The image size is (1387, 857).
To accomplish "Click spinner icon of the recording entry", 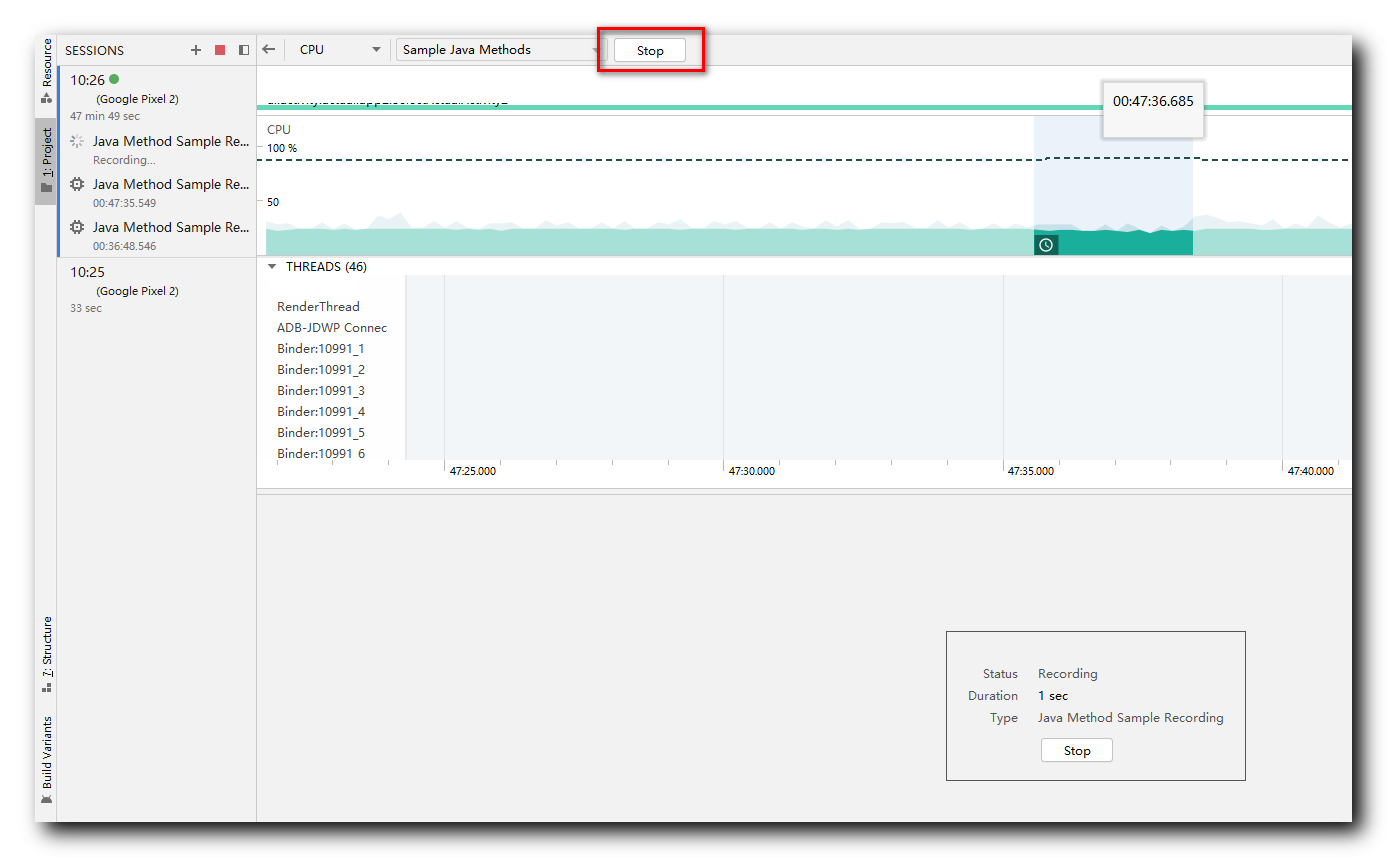I will click(x=77, y=142).
